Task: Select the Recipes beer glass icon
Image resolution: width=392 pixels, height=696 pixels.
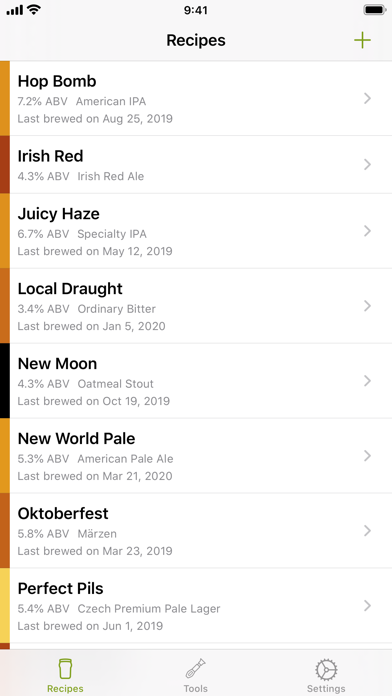Action: coord(65,669)
